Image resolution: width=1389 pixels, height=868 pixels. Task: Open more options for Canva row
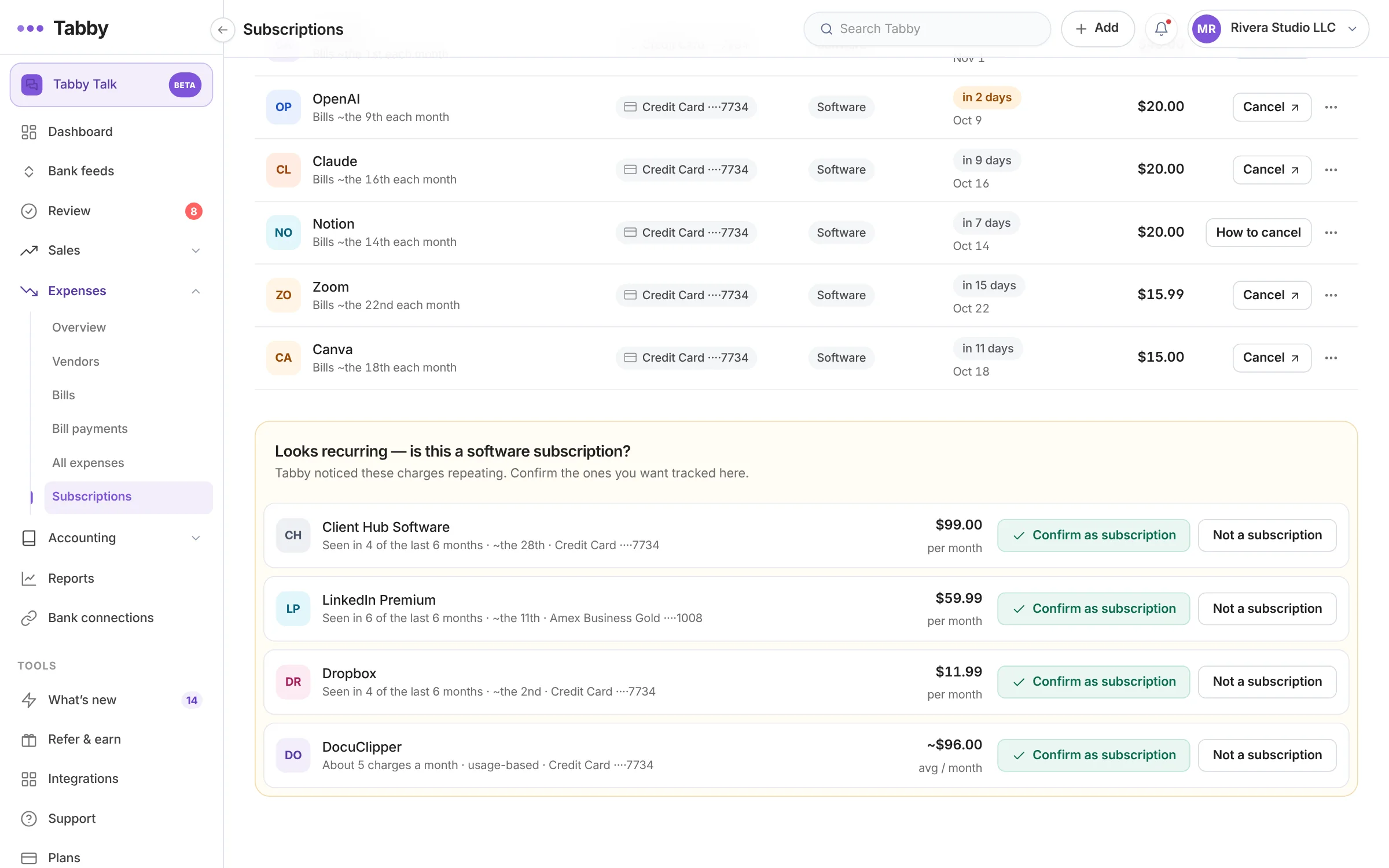[1331, 358]
